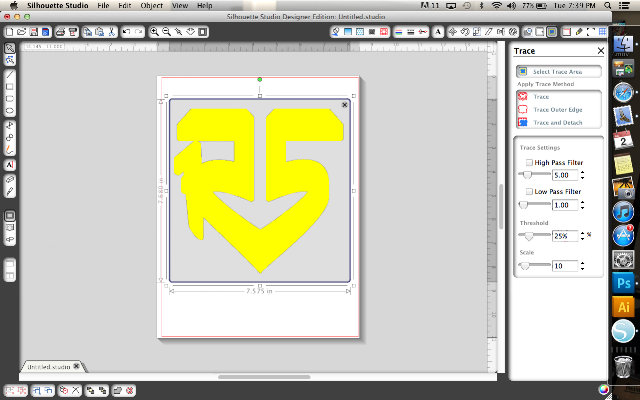The width and height of the screenshot is (640, 400).
Task: Fit the page to window
Action: click(x=203, y=32)
